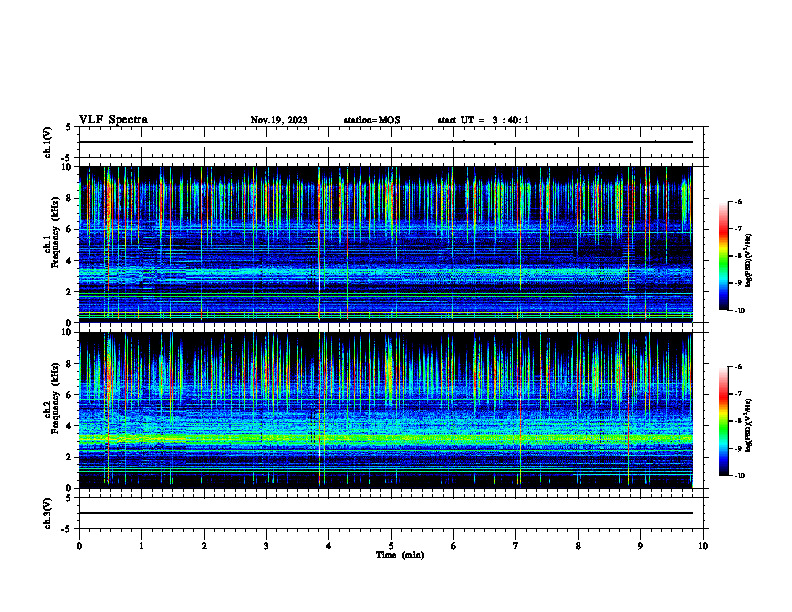Click the '-6' label on ch.1 colorbar
Image resolution: width=792 pixels, height=612 pixels.
click(x=739, y=202)
